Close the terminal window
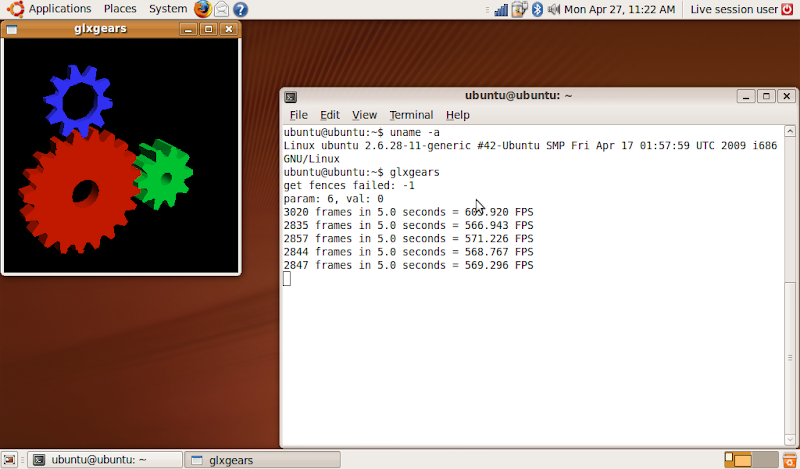This screenshot has height=469, width=800. [x=787, y=96]
